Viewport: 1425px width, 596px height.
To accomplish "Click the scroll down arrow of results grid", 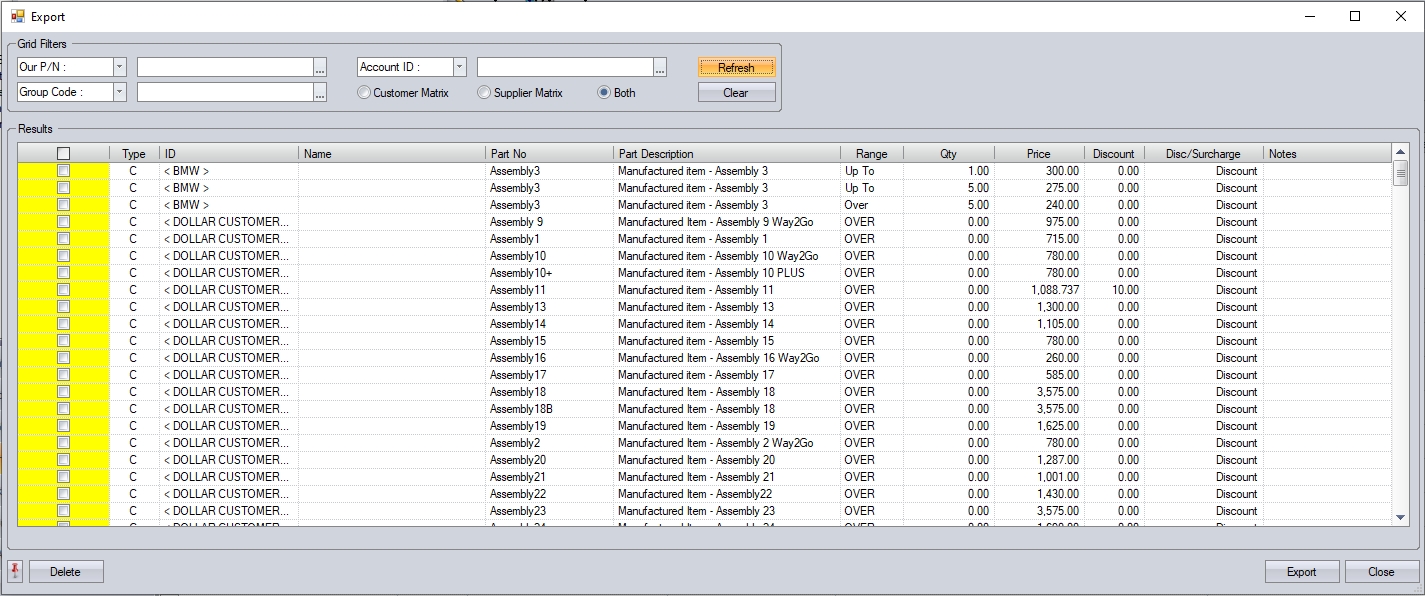I will pos(1400,517).
